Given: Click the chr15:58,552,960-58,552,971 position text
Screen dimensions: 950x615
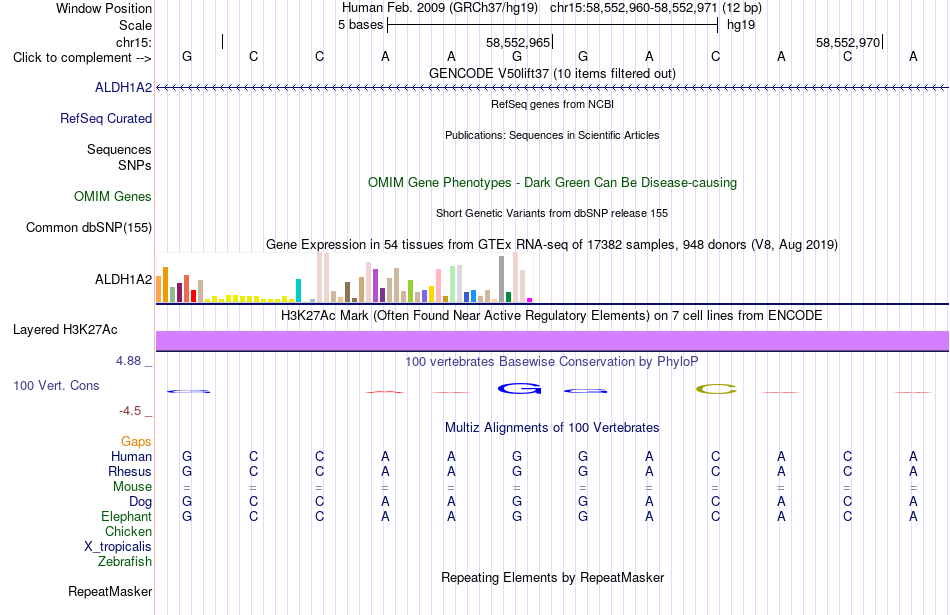Looking at the screenshot, I should [x=634, y=8].
